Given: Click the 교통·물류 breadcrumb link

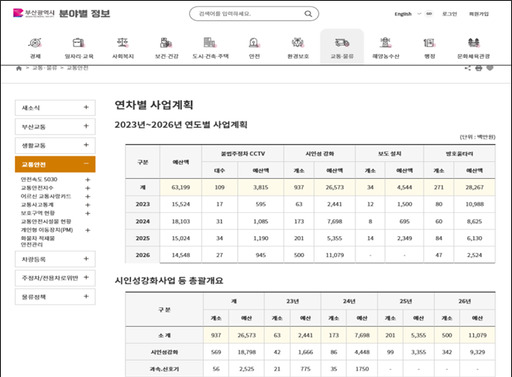Looking at the screenshot, I should [44, 68].
